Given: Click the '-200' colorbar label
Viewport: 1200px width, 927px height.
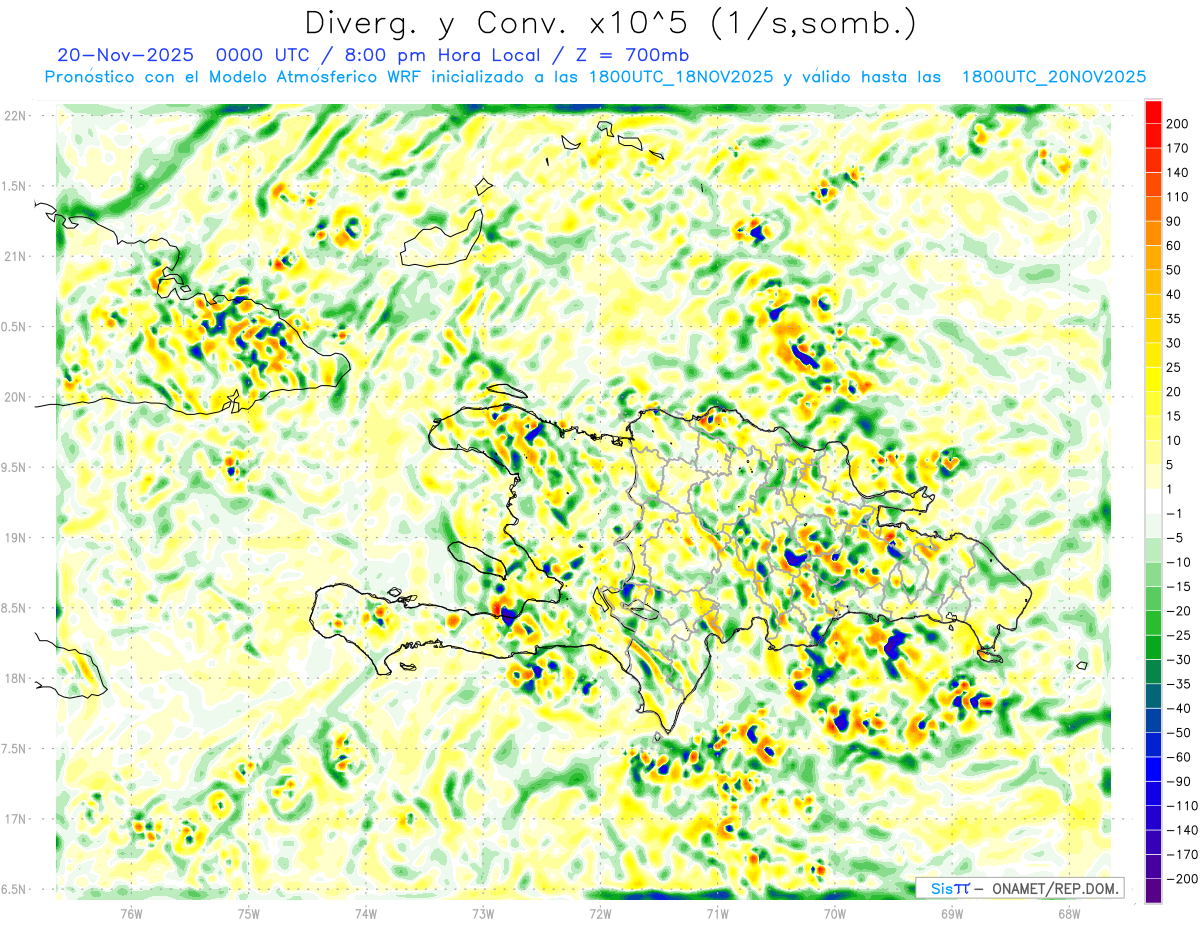Looking at the screenshot, I should [x=1181, y=878].
